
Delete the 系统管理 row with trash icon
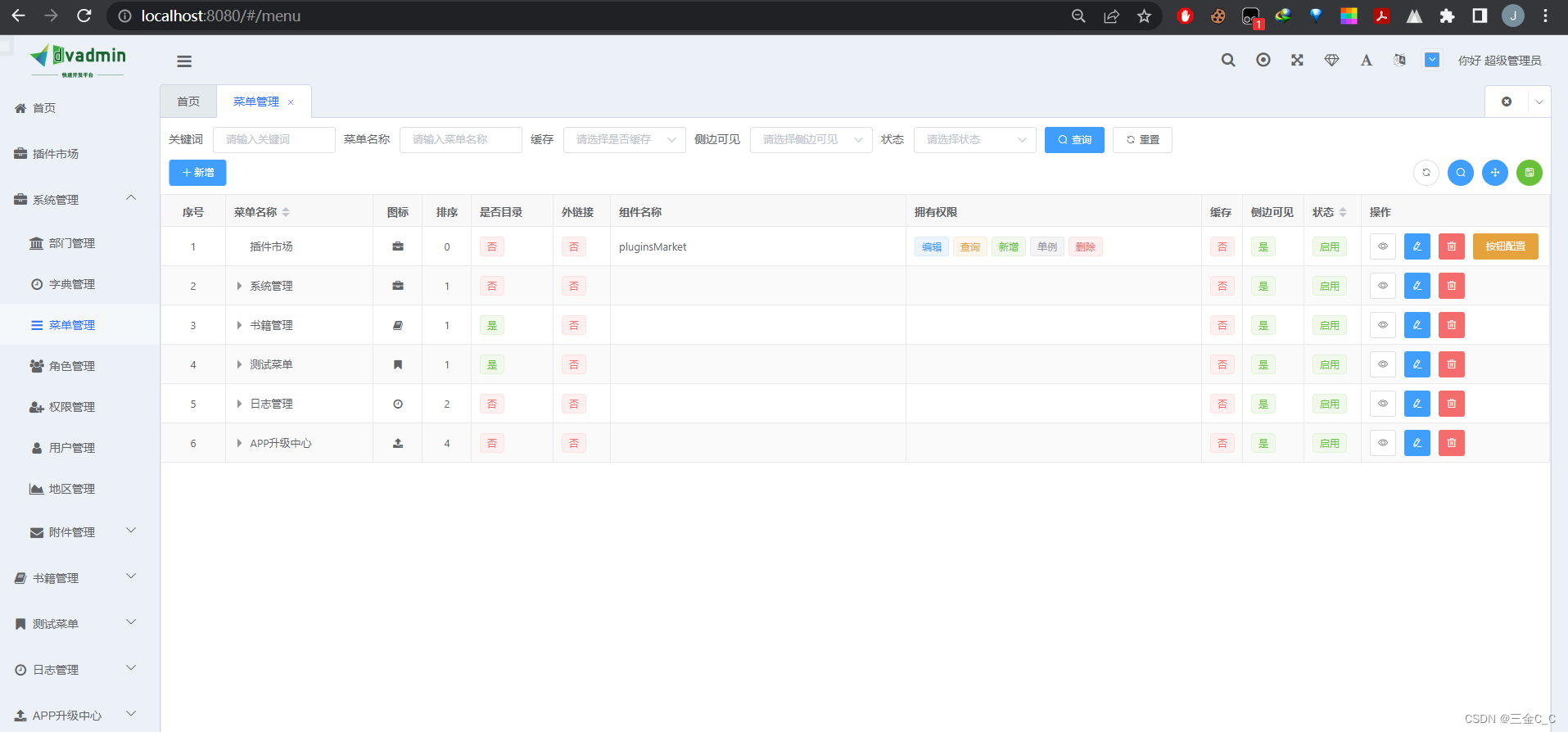click(1452, 286)
